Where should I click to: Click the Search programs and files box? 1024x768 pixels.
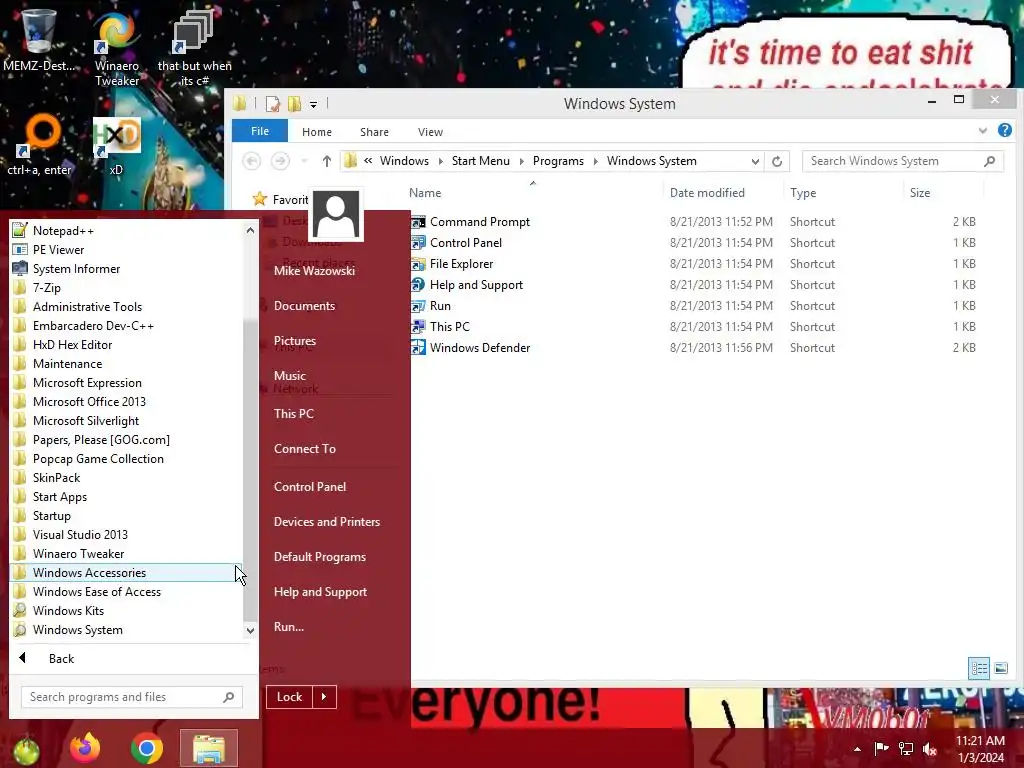click(x=132, y=697)
